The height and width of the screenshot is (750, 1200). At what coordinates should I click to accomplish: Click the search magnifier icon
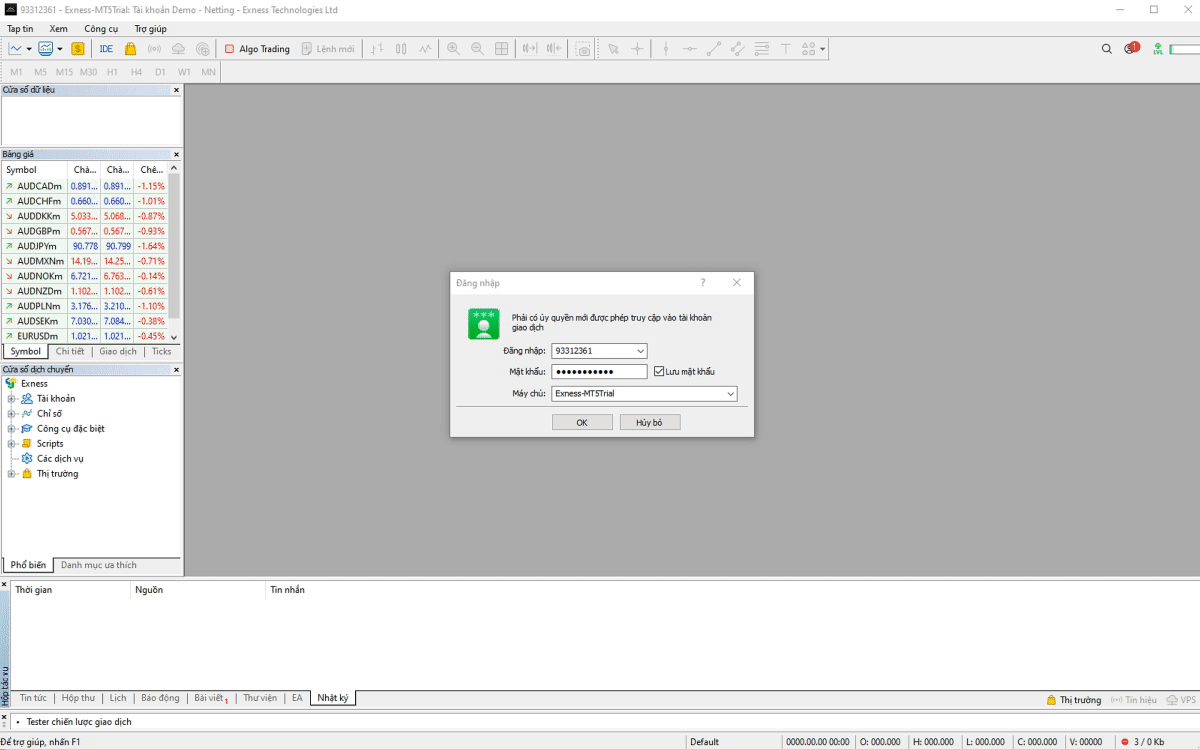[x=1106, y=48]
